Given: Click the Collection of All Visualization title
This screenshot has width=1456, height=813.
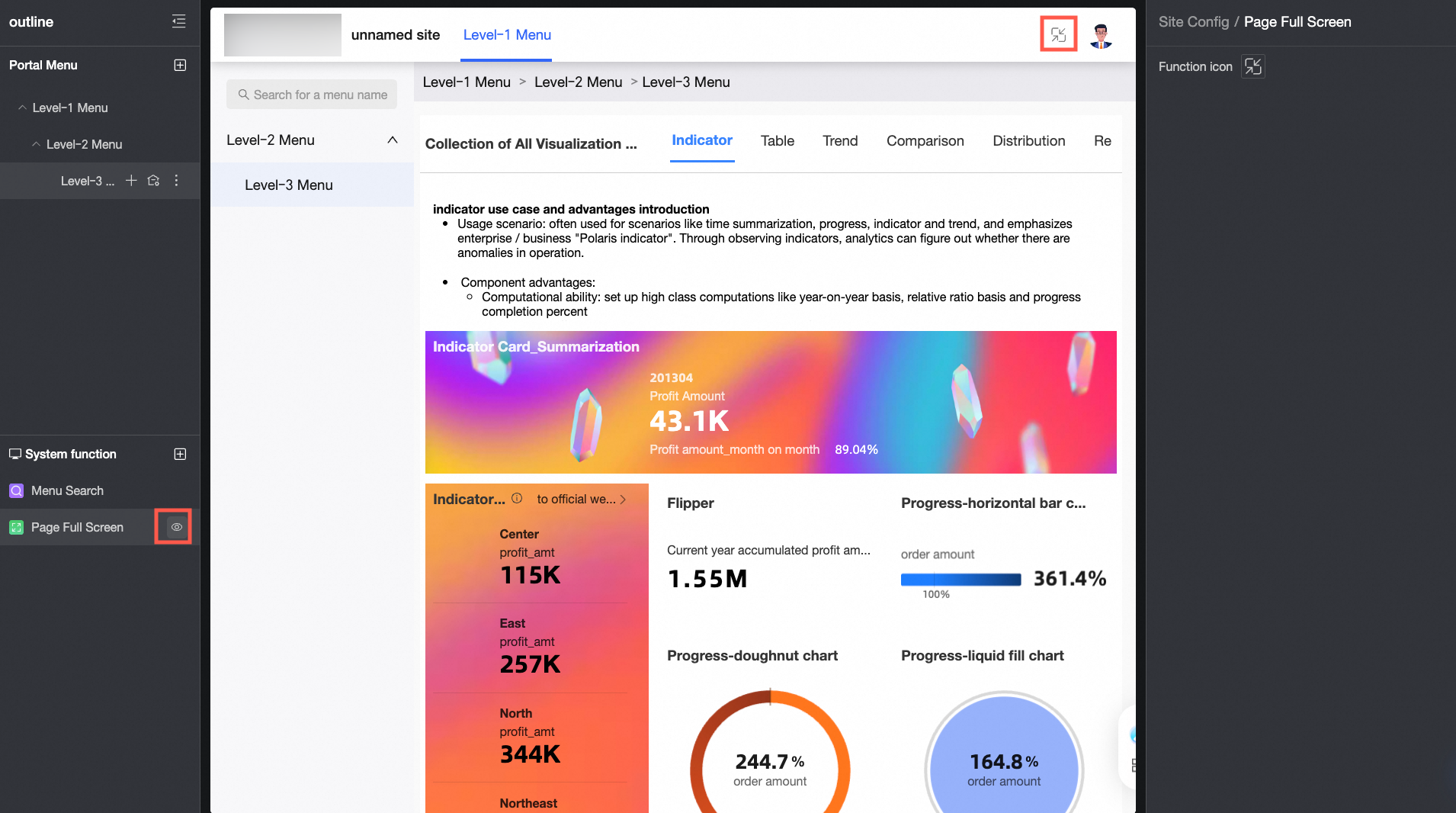Looking at the screenshot, I should pyautogui.click(x=531, y=144).
